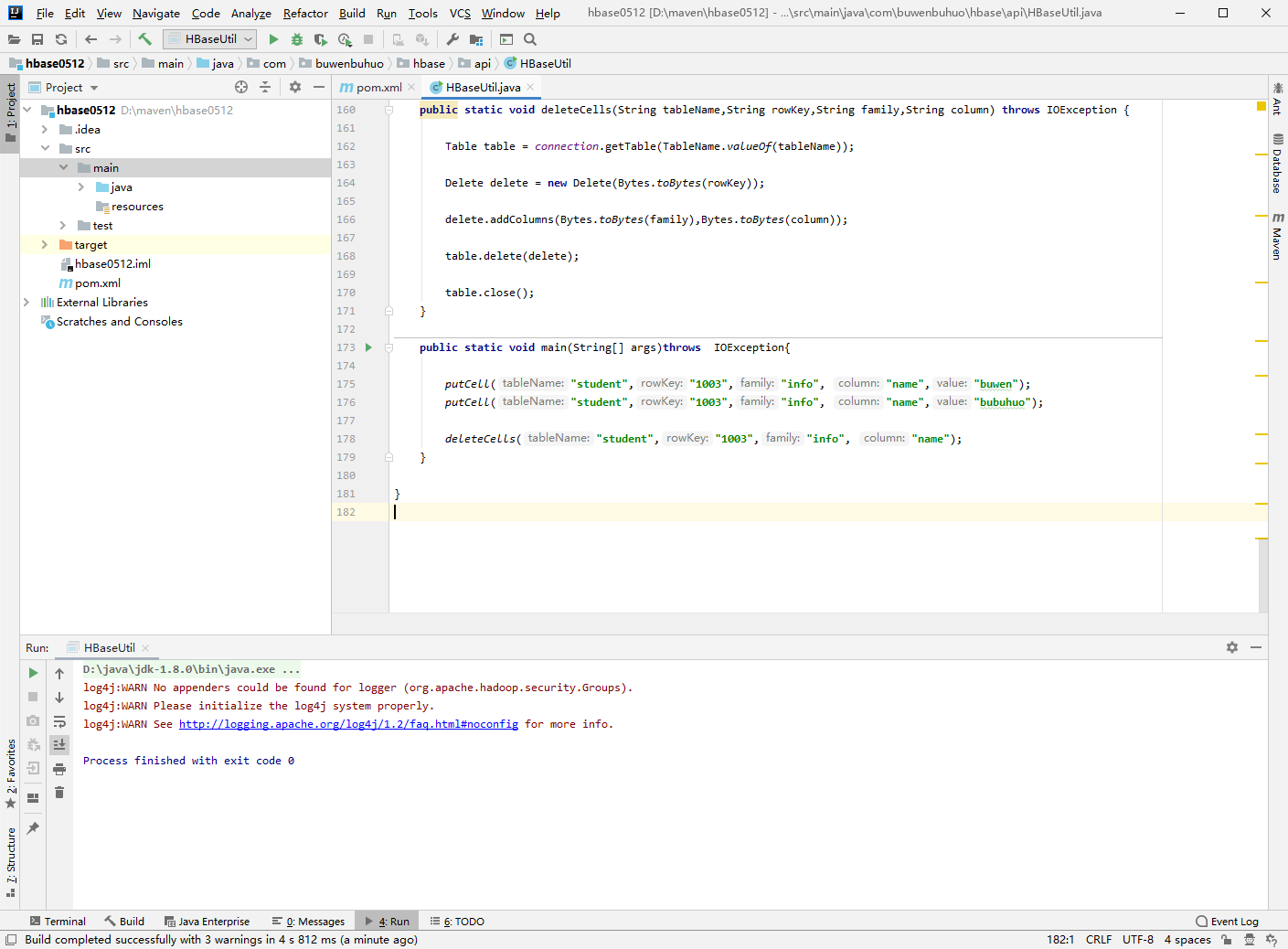Open Run panel settings gear
This screenshot has width=1288, height=949.
point(1232,647)
